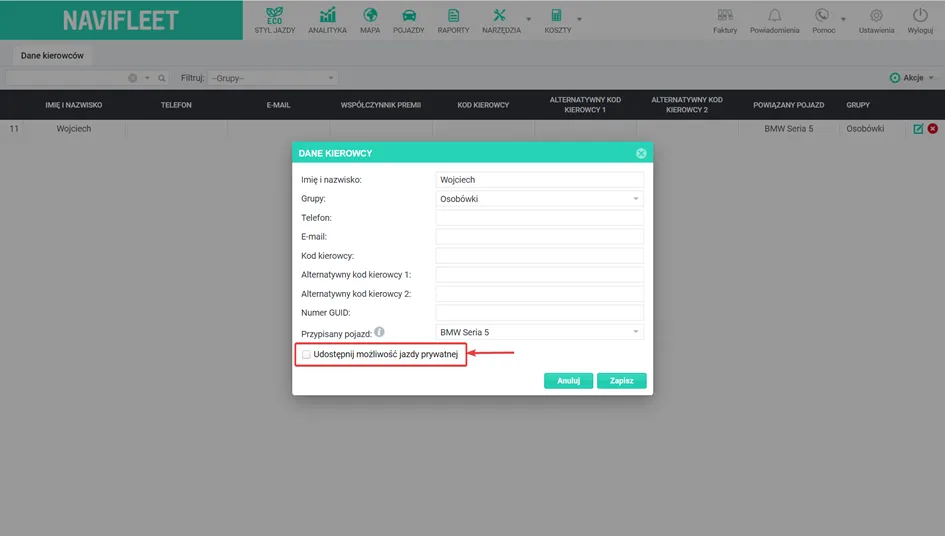This screenshot has height=536, width=945.
Task: Click the Akcje plus icon
Action: pyautogui.click(x=895, y=78)
